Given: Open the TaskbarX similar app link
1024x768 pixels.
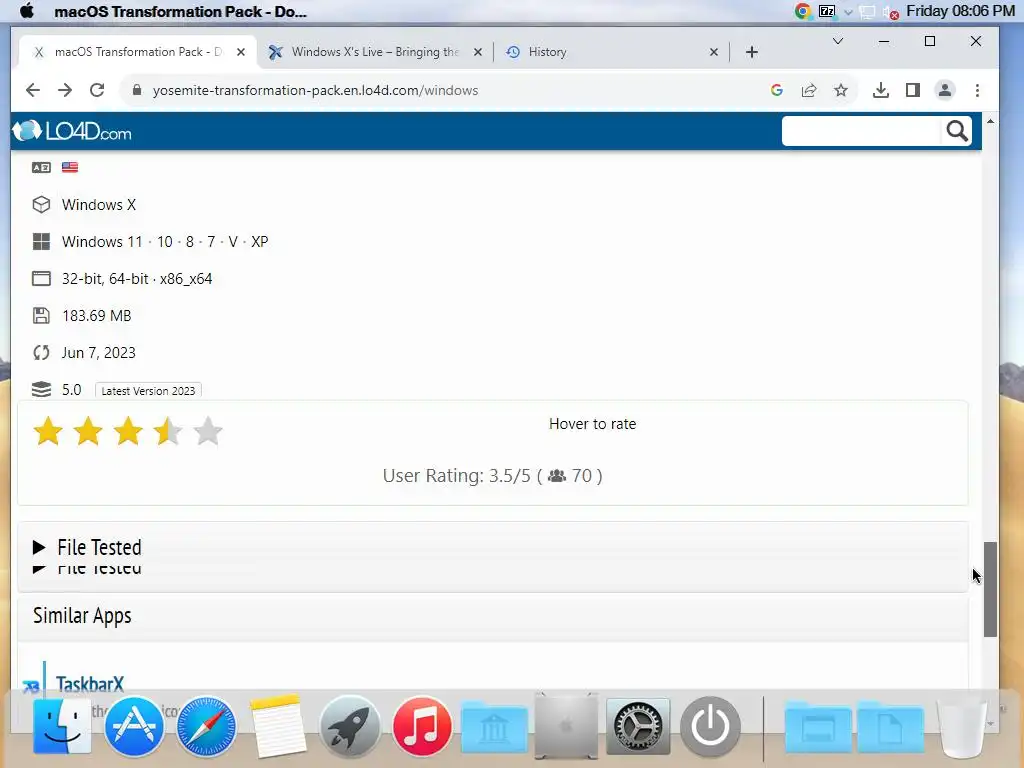Looking at the screenshot, I should 89,684.
